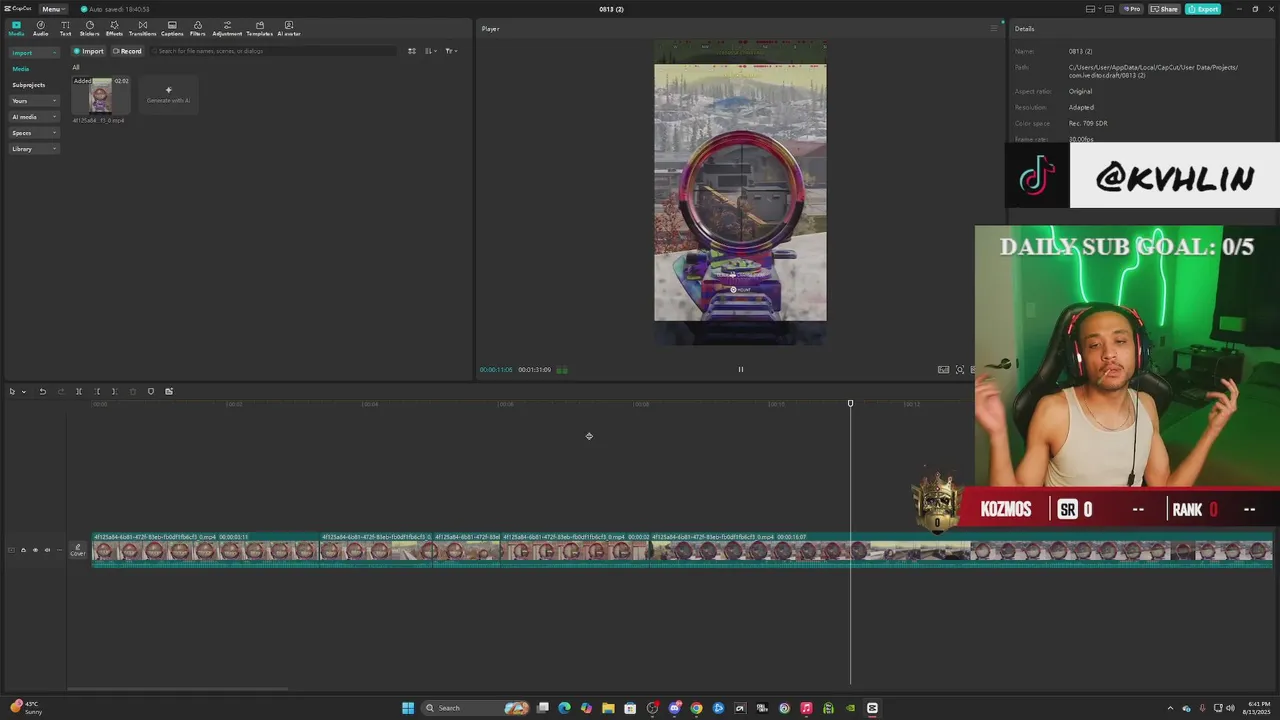
Task: Open the Transitions panel
Action: (x=142, y=28)
